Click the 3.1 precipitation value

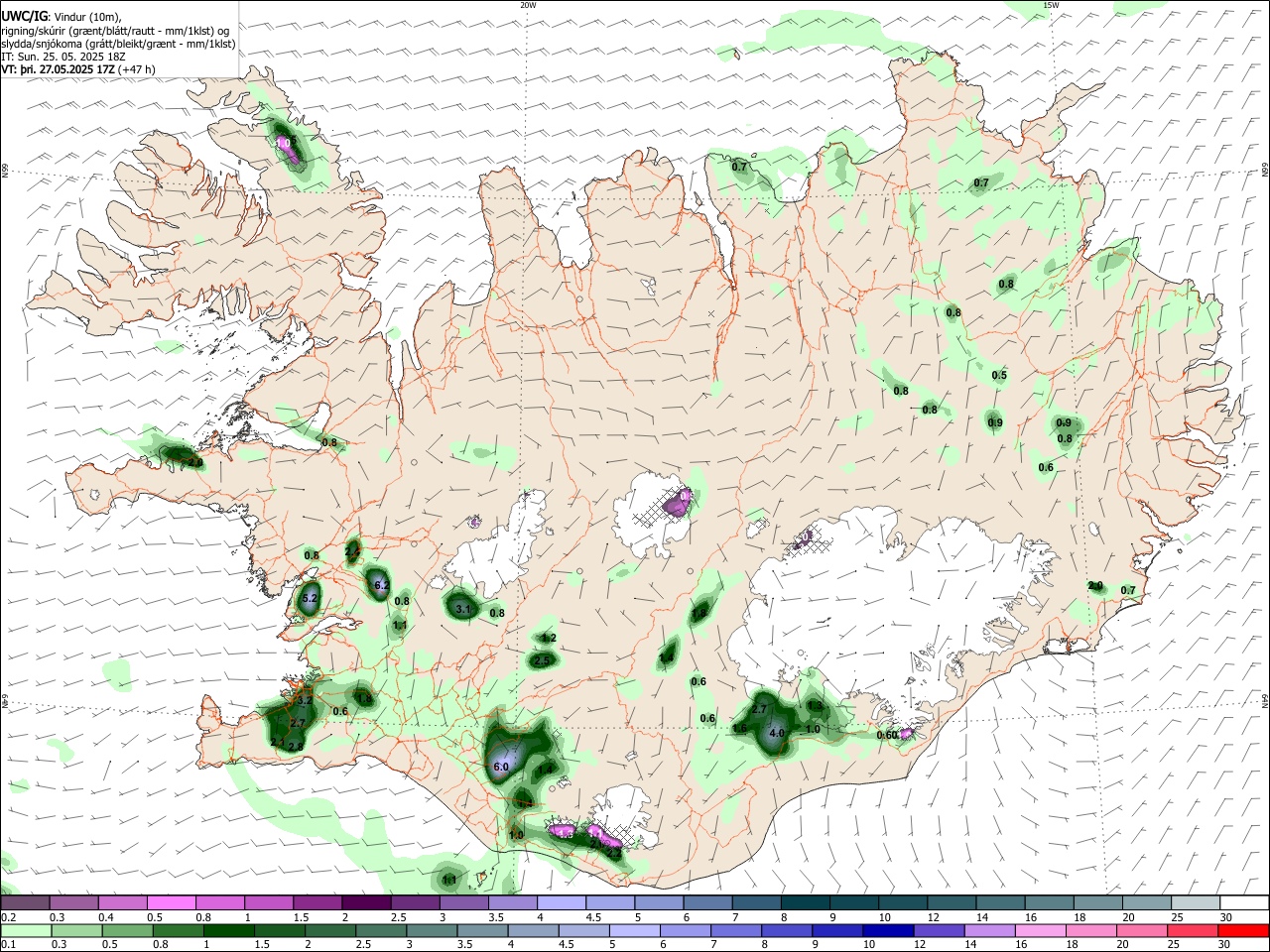coord(462,609)
